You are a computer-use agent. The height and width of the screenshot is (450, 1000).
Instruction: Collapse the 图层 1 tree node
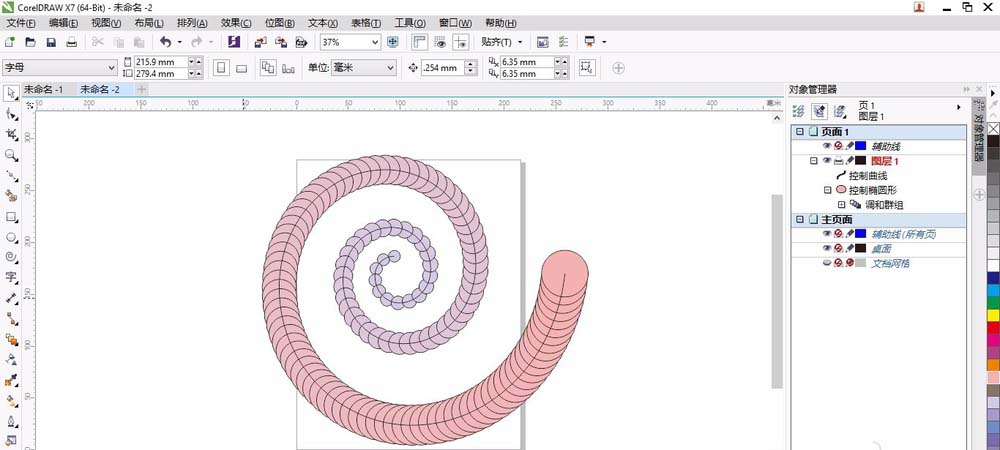coord(813,161)
